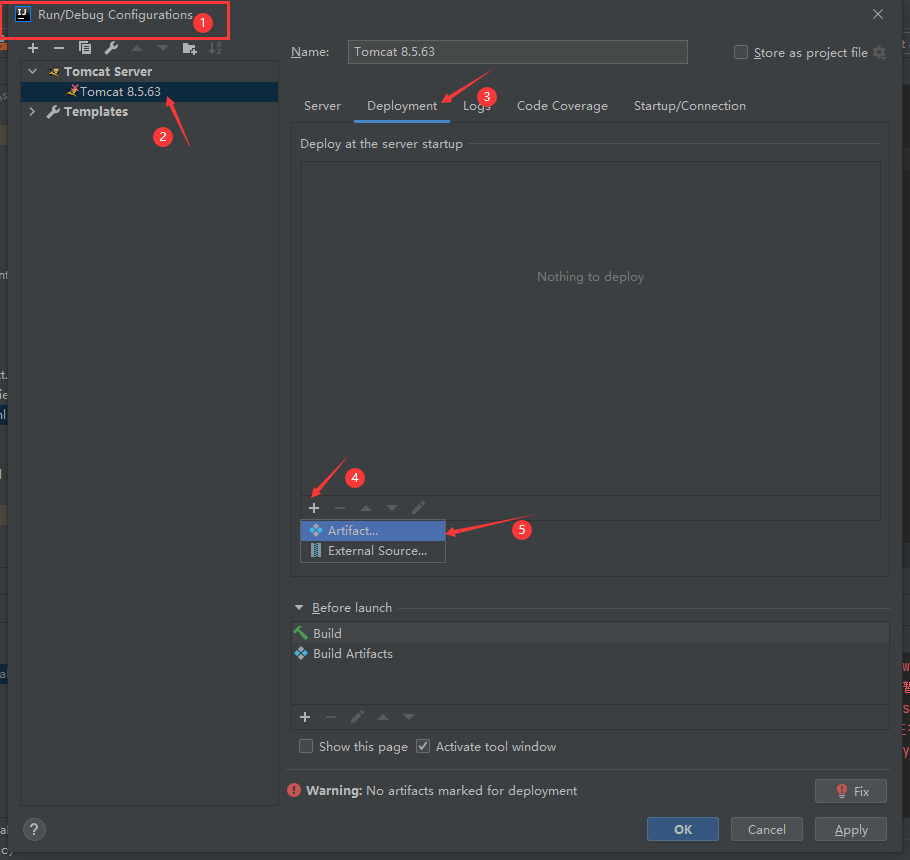Close the Run/Debug Configurations dialog
The width and height of the screenshot is (910, 860).
[878, 15]
